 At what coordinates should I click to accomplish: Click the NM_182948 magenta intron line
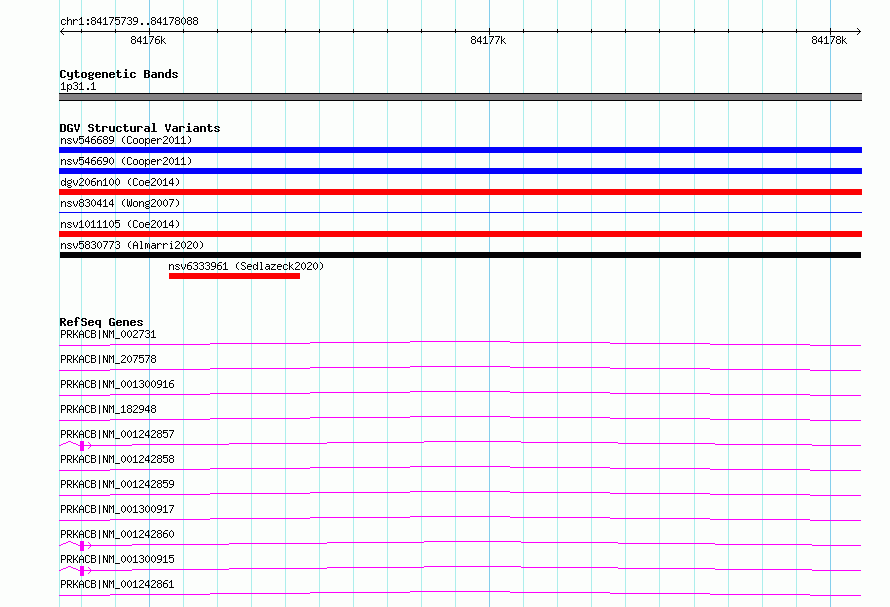click(x=460, y=418)
